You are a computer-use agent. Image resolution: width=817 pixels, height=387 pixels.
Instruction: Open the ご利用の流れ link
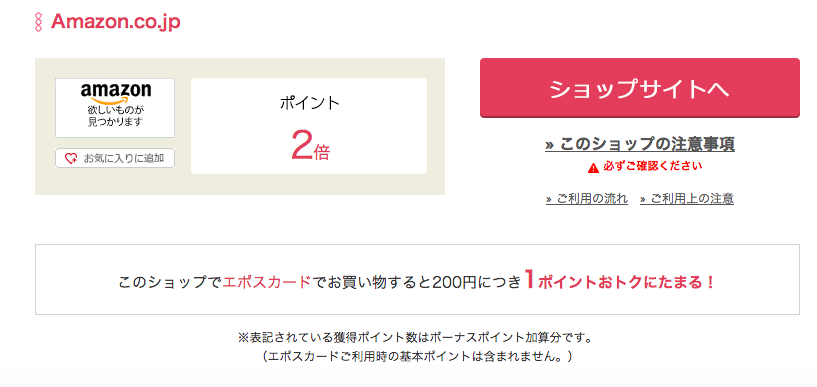pyautogui.click(x=587, y=198)
